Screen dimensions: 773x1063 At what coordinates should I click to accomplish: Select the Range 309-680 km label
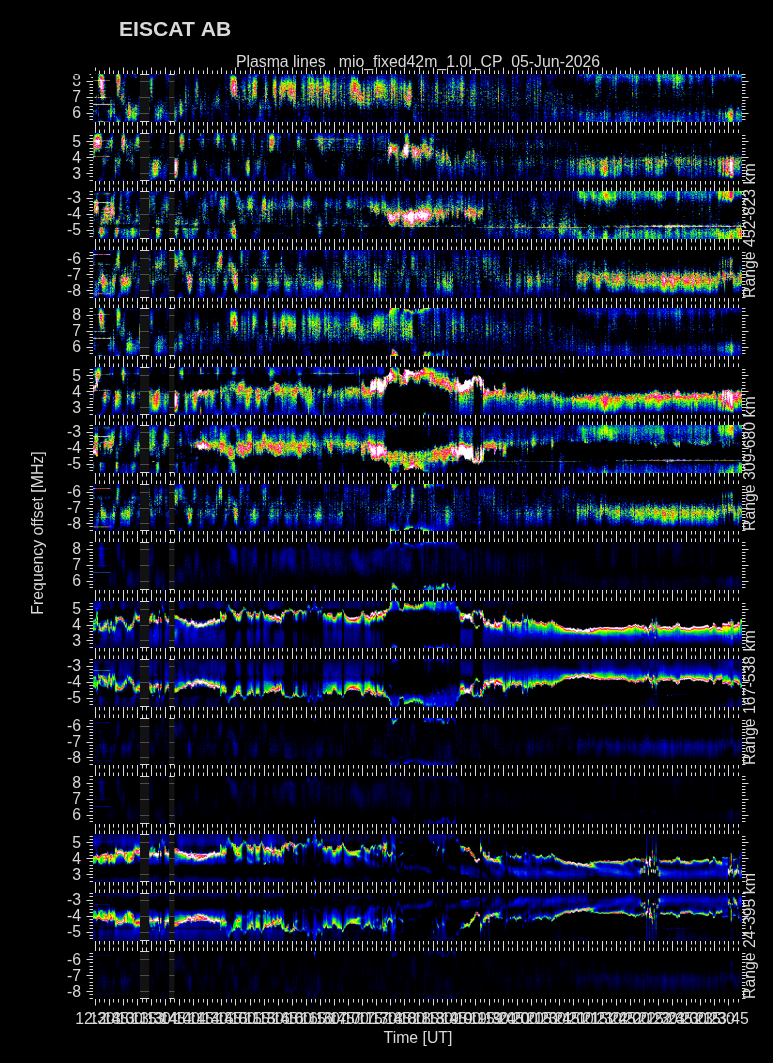click(x=749, y=462)
